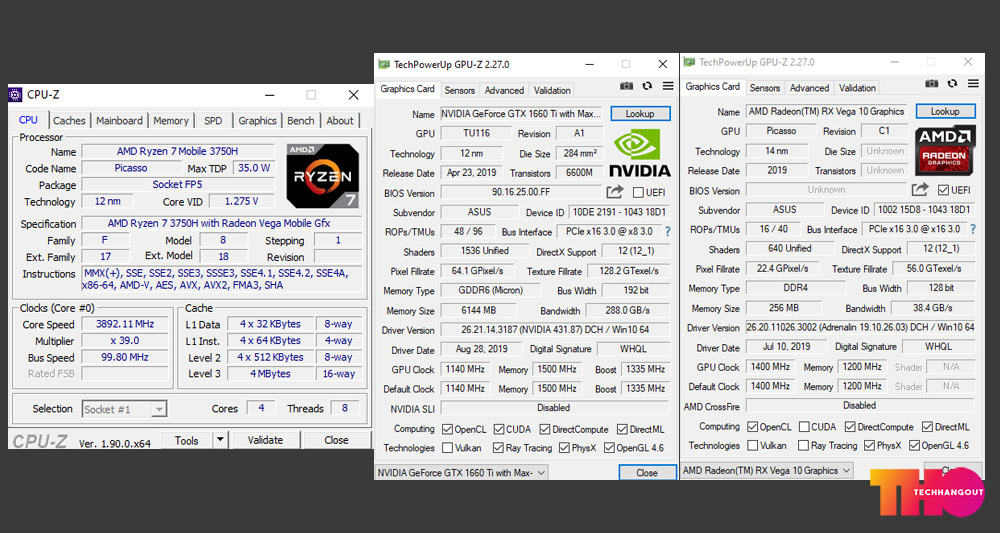Click the GPU-Z title bar icon in AMD window

[x=689, y=62]
